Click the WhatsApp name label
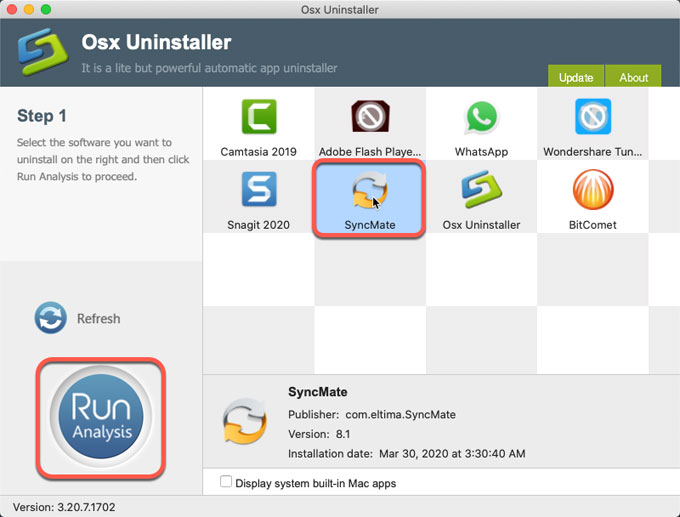 pos(481,152)
